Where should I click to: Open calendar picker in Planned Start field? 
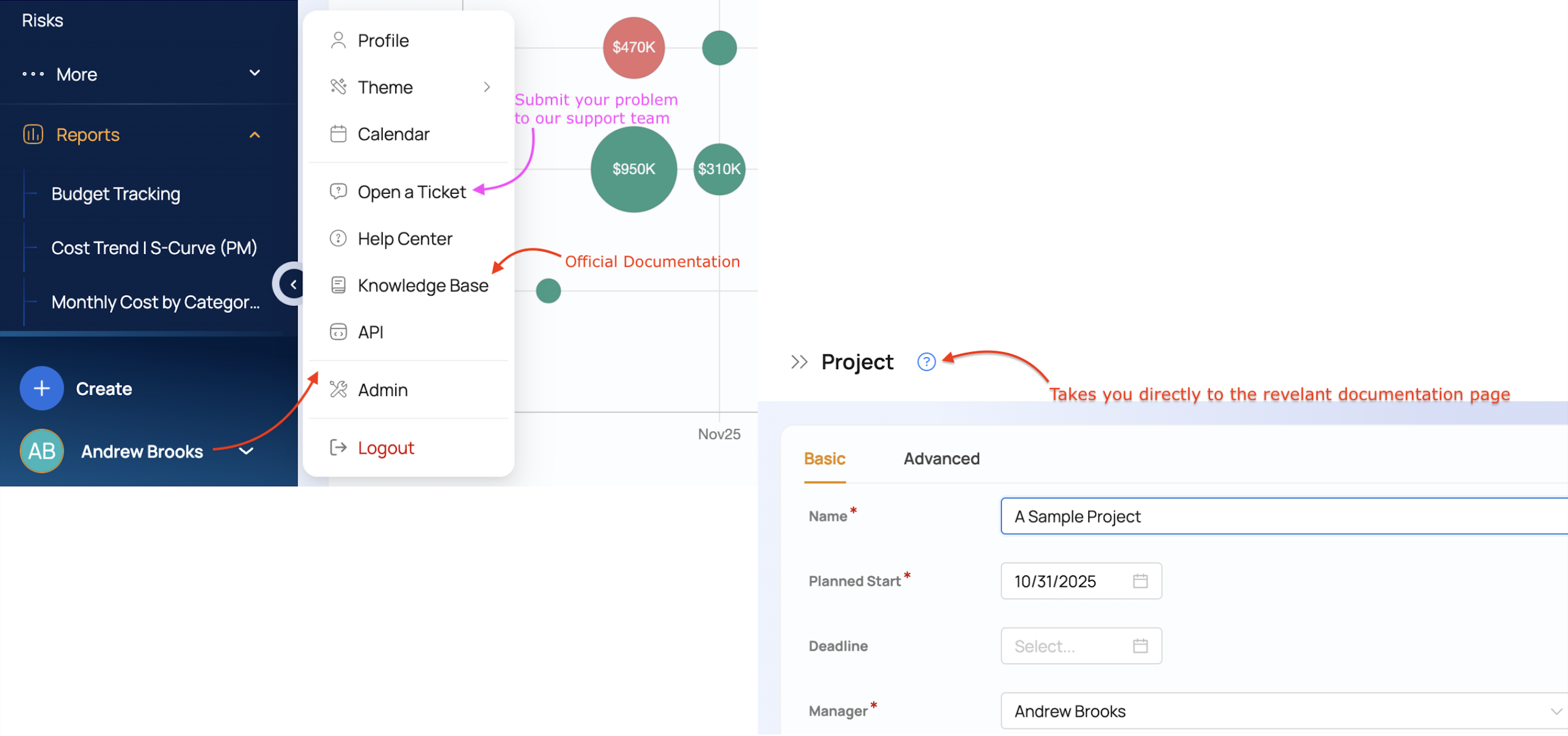pyautogui.click(x=1140, y=581)
